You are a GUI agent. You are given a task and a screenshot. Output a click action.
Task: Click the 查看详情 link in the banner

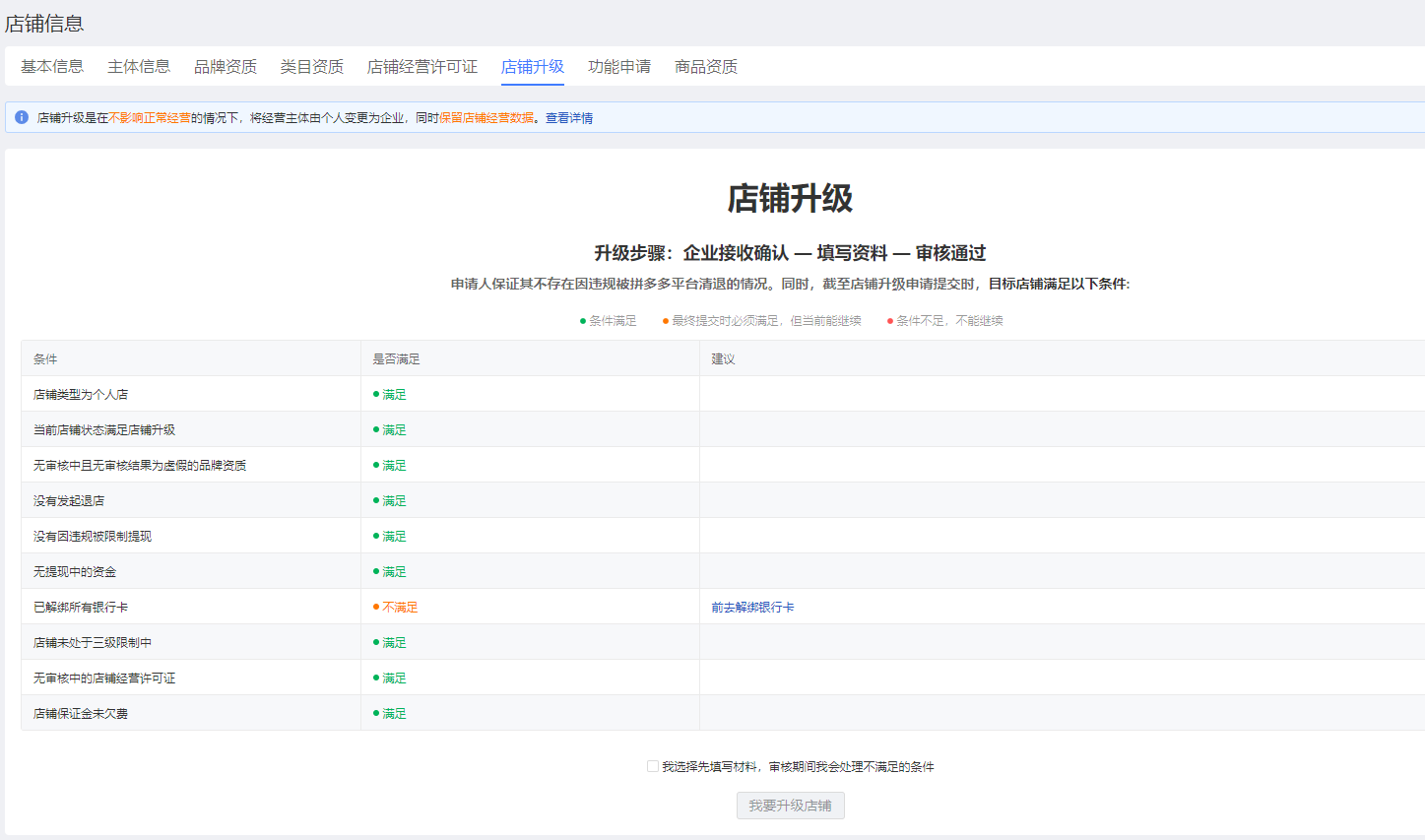tap(569, 118)
